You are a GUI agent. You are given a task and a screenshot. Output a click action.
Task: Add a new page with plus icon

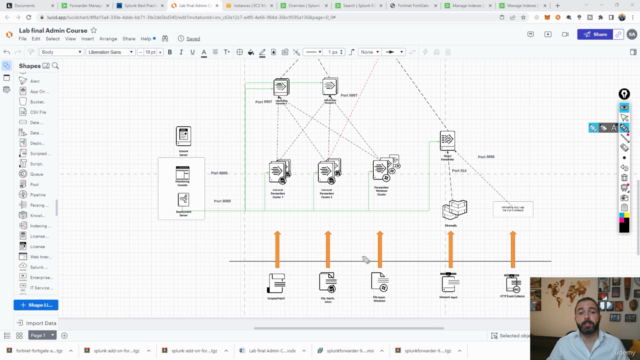(64, 336)
